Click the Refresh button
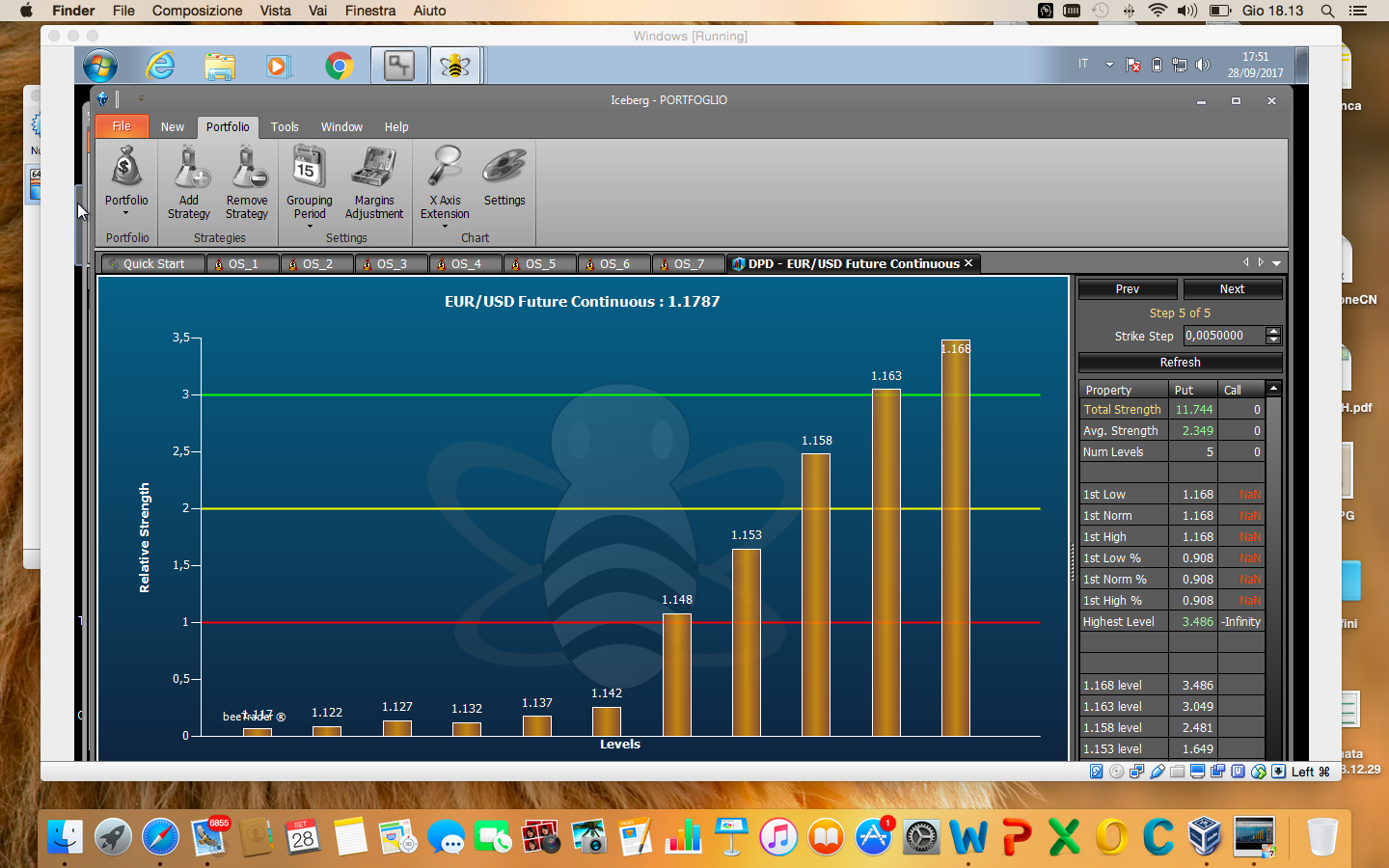 [1180, 363]
